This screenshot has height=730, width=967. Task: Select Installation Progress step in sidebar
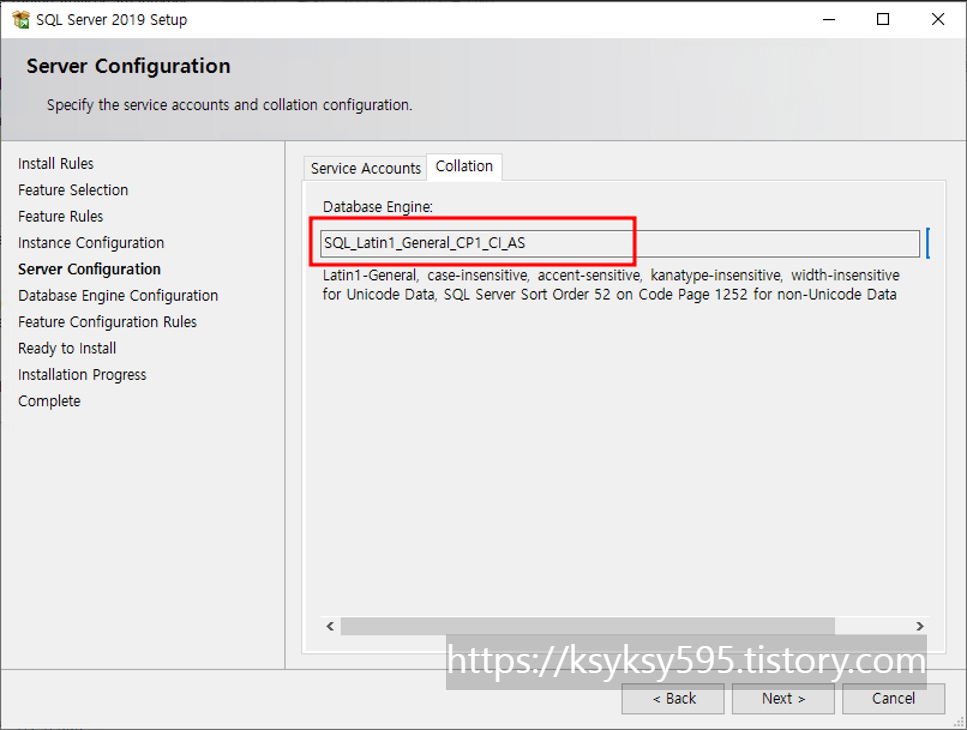(x=82, y=375)
